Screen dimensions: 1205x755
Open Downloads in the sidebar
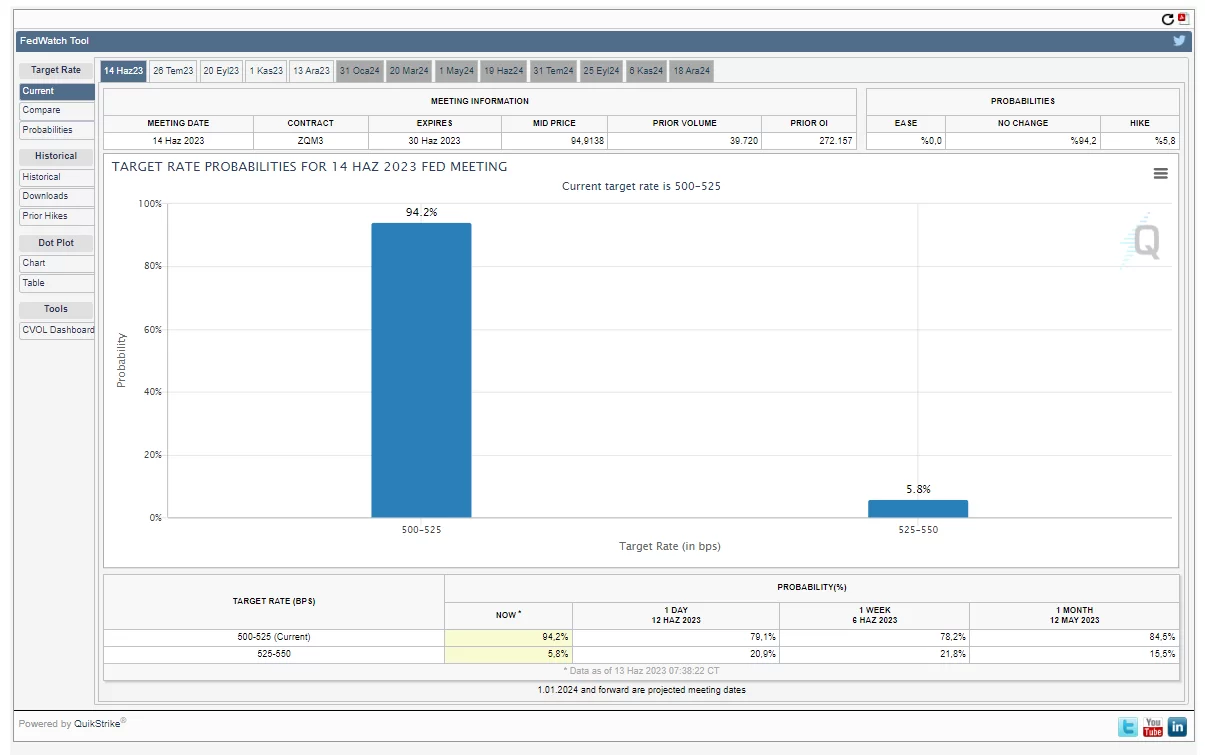(x=57, y=196)
